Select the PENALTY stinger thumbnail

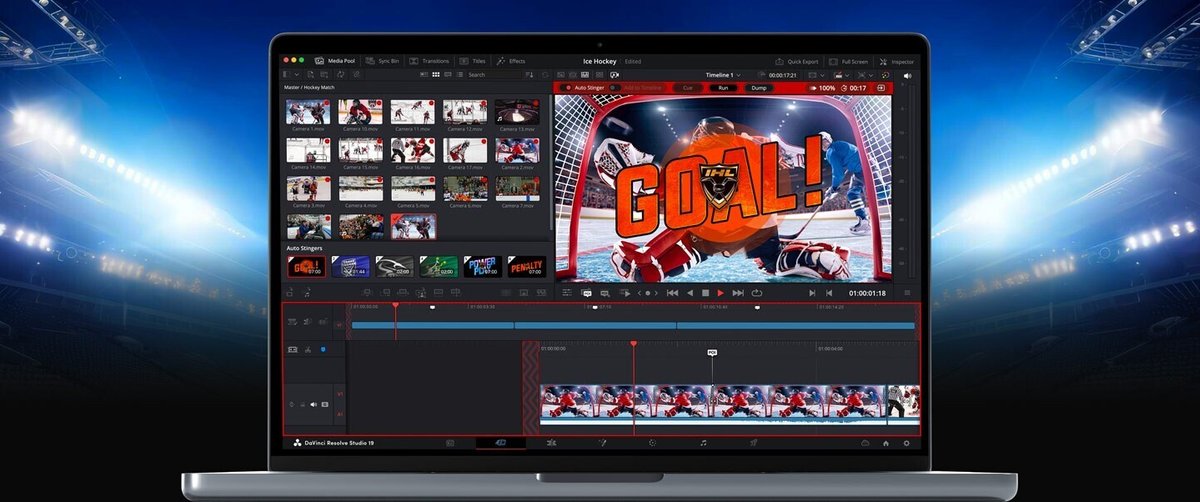point(526,266)
